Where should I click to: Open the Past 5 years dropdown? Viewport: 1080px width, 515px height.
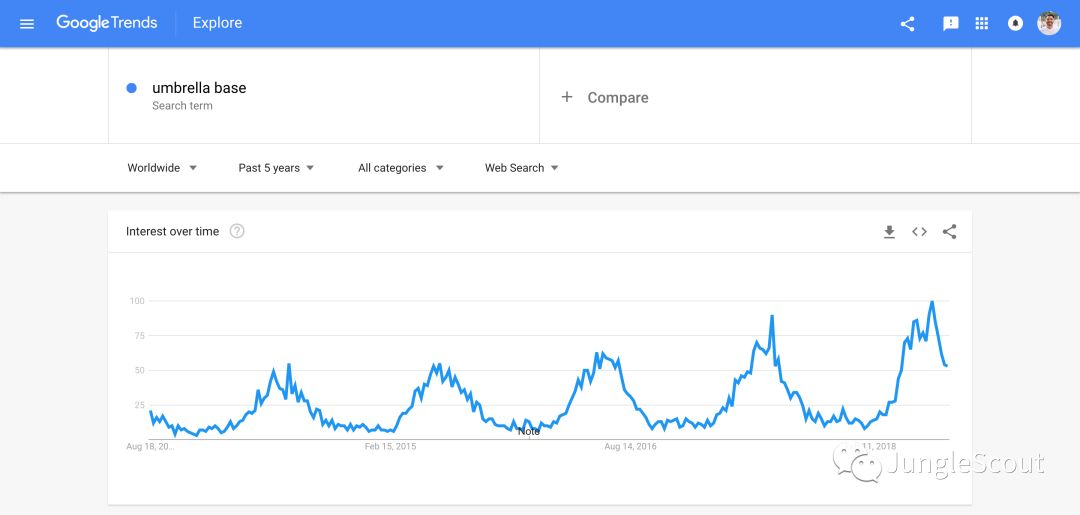[x=276, y=168]
